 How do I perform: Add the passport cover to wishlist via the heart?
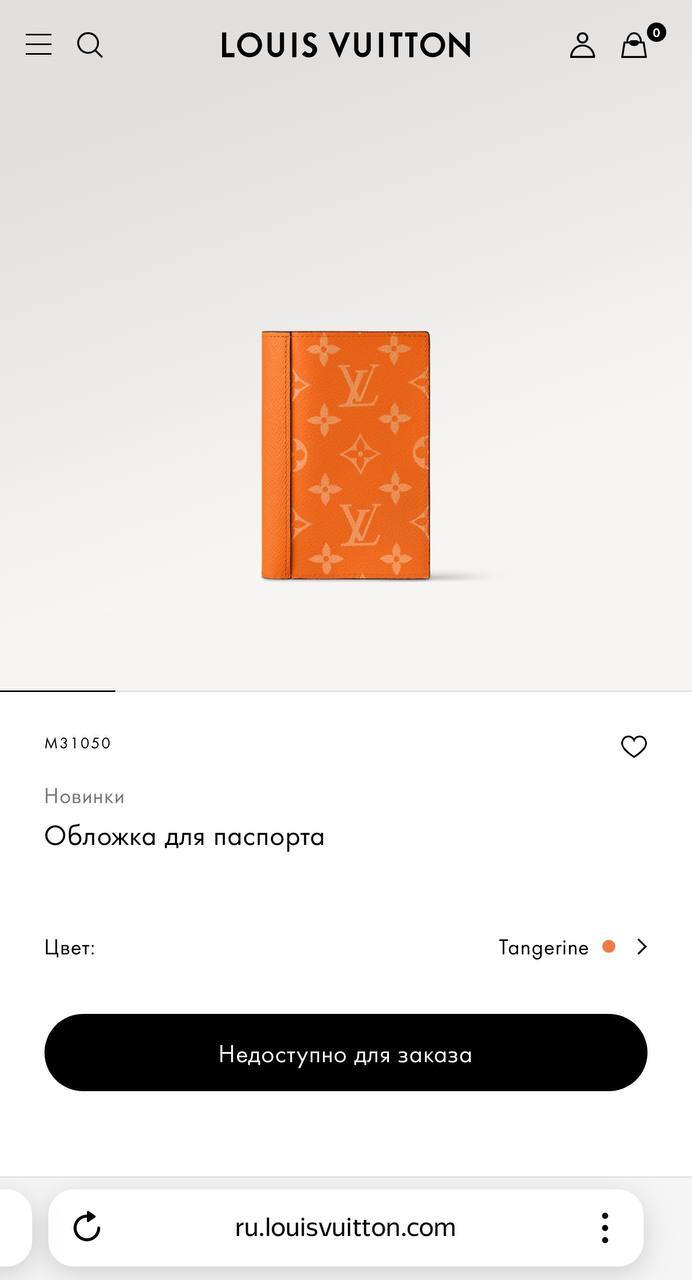click(634, 746)
